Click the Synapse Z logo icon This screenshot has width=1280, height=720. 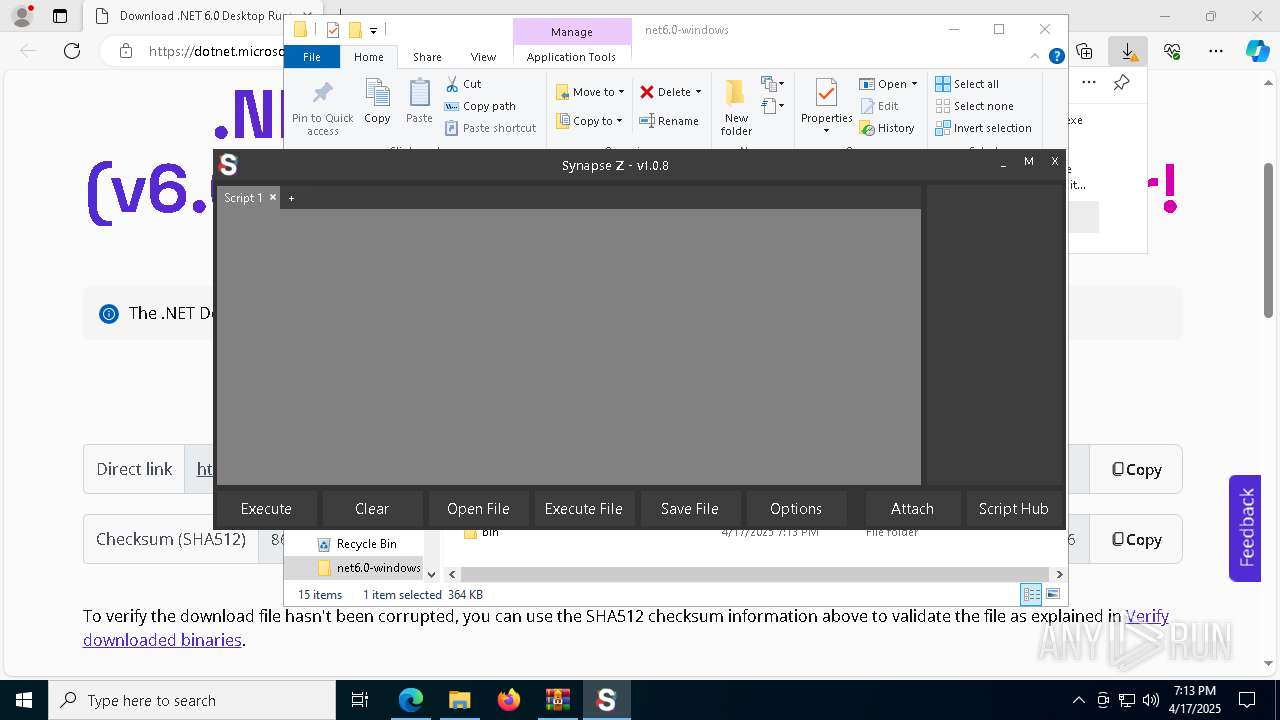(x=228, y=165)
